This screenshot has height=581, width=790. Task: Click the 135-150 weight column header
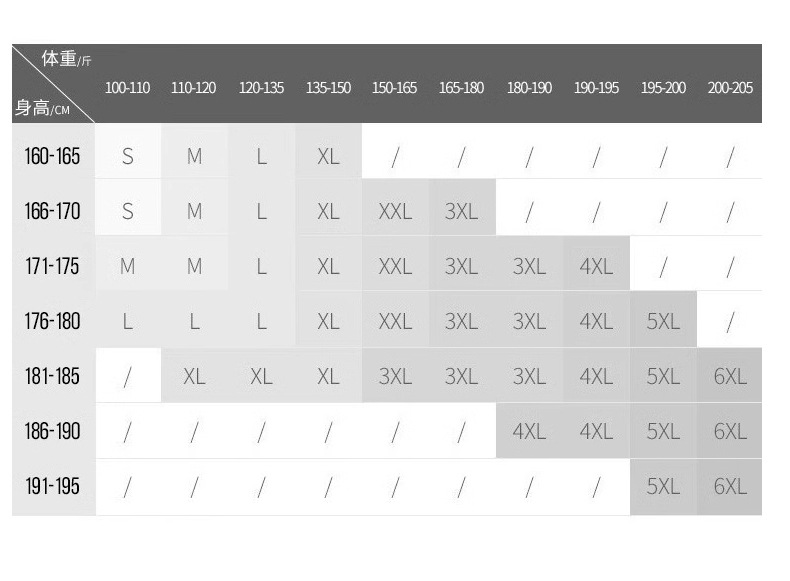(x=328, y=88)
